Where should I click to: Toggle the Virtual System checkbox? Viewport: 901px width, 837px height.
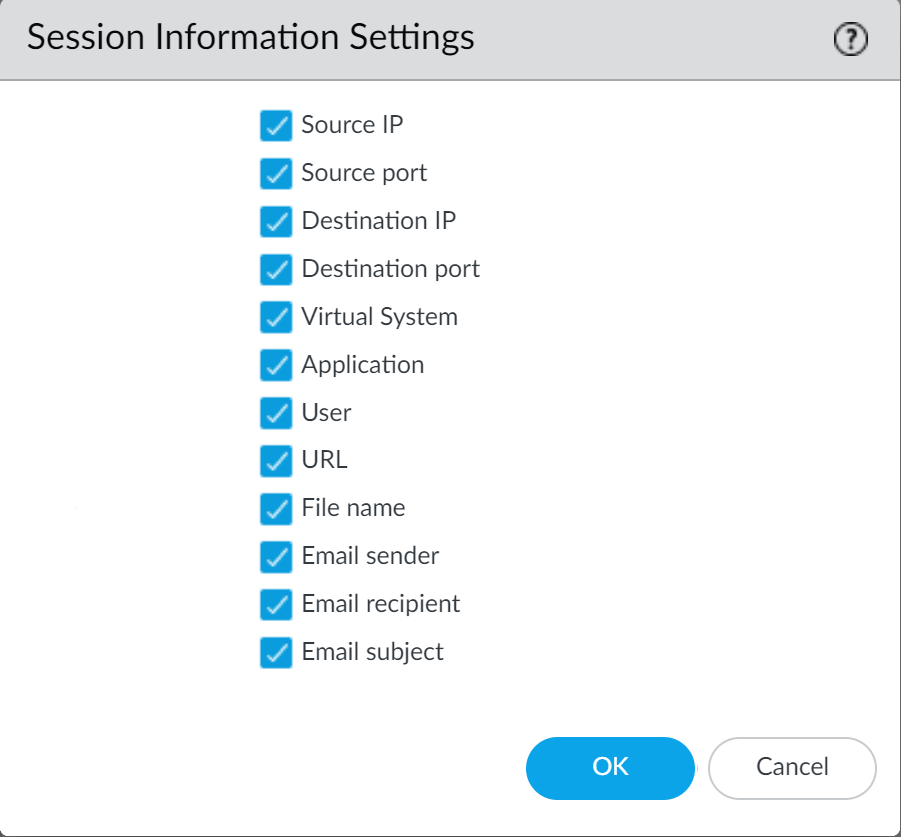[x=276, y=318]
